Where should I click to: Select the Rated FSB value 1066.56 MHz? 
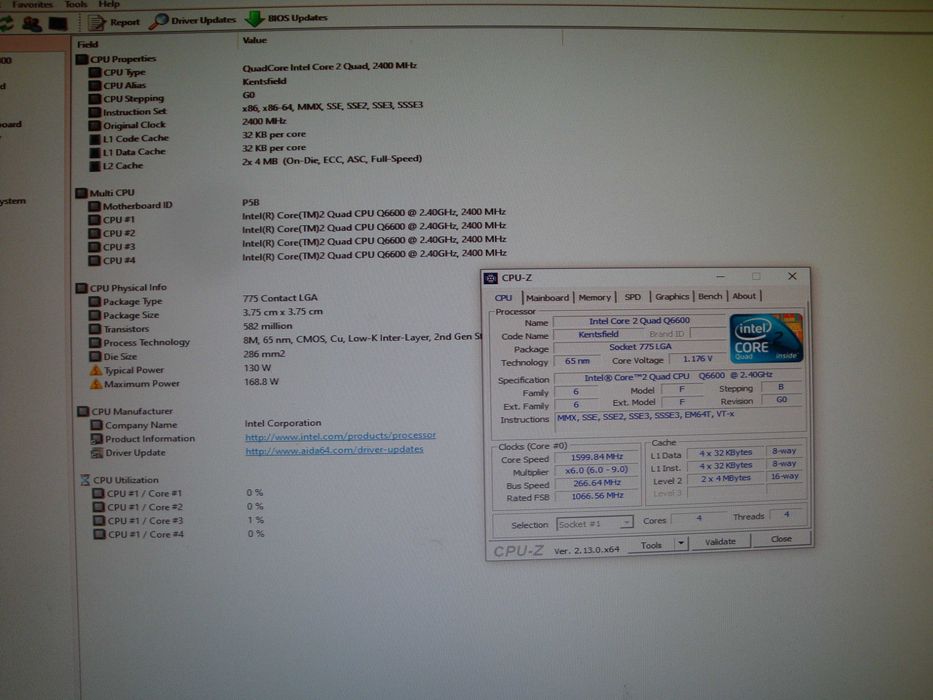point(597,496)
